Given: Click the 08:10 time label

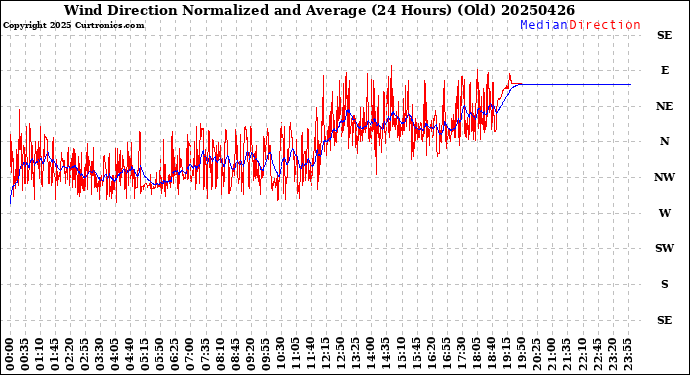Looking at the screenshot, I should point(220,354).
